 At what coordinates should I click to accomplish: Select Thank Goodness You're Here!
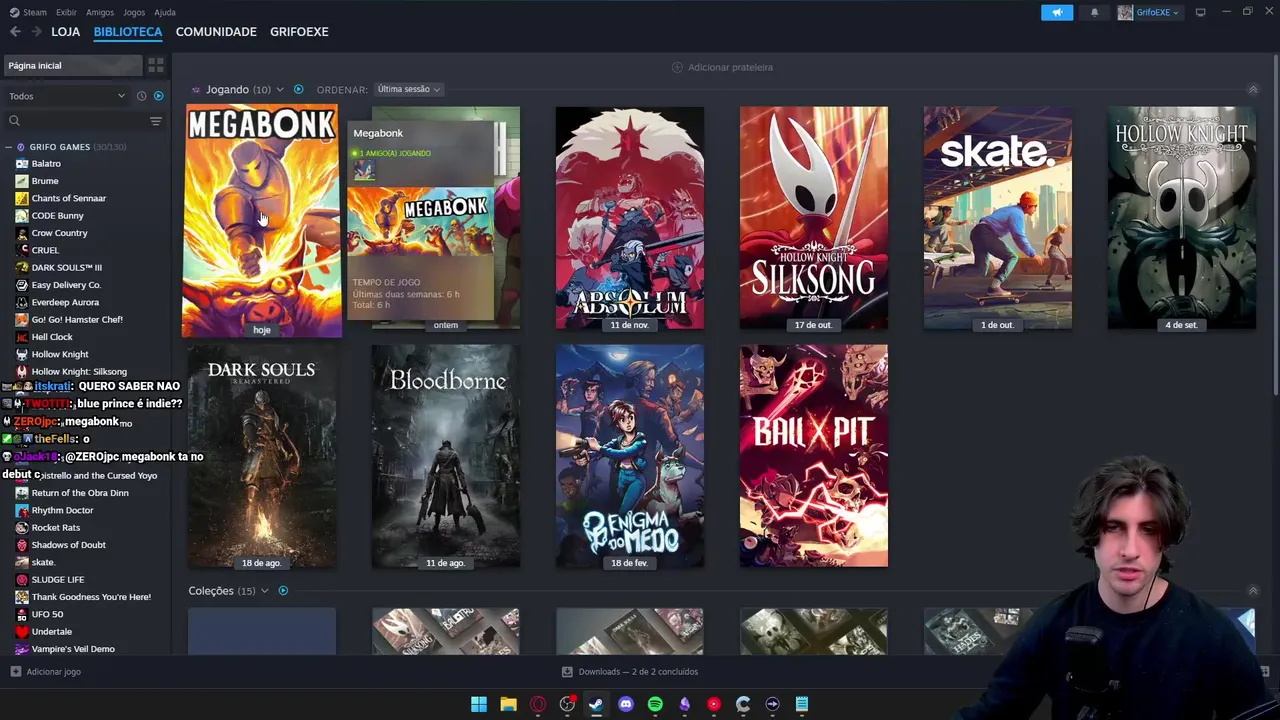91,597
